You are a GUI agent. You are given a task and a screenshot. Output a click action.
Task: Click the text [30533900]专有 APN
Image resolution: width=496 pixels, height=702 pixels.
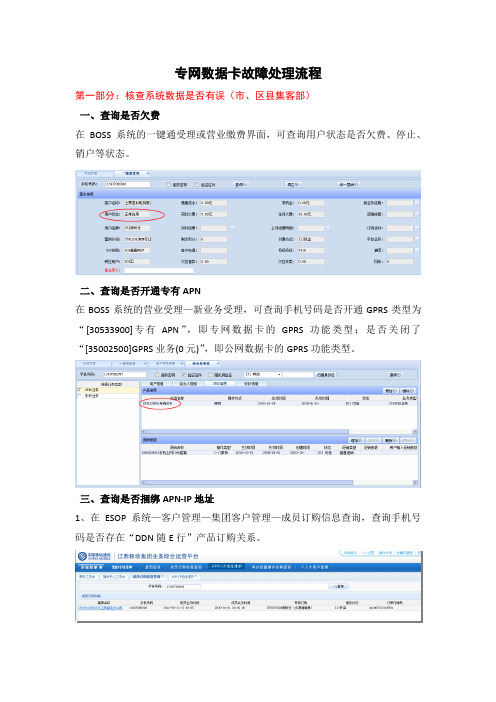[x=132, y=330]
